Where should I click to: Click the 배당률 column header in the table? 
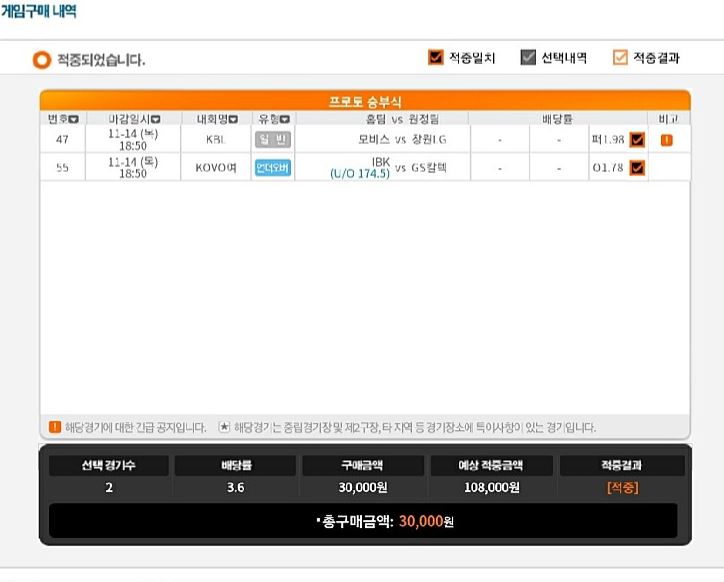coord(558,119)
